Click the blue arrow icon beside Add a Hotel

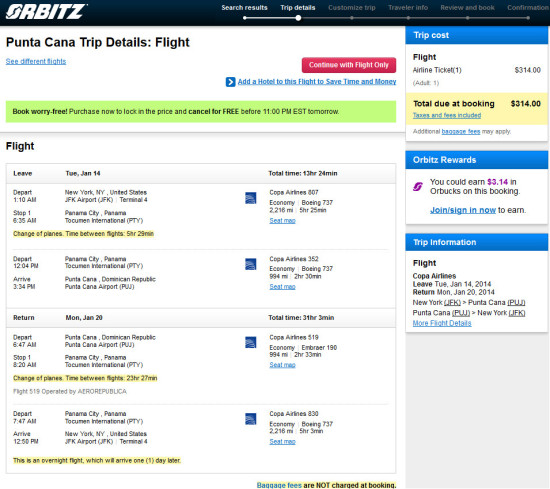click(230, 82)
